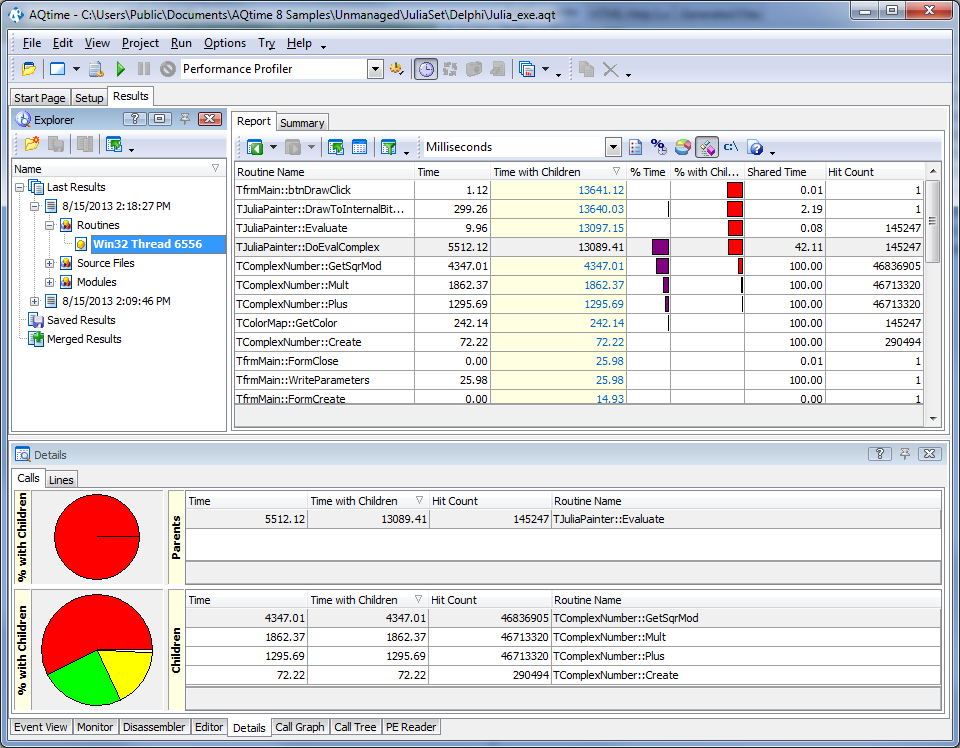The image size is (960, 748).
Task: Select the Open Project toolbar icon
Action: (x=27, y=69)
